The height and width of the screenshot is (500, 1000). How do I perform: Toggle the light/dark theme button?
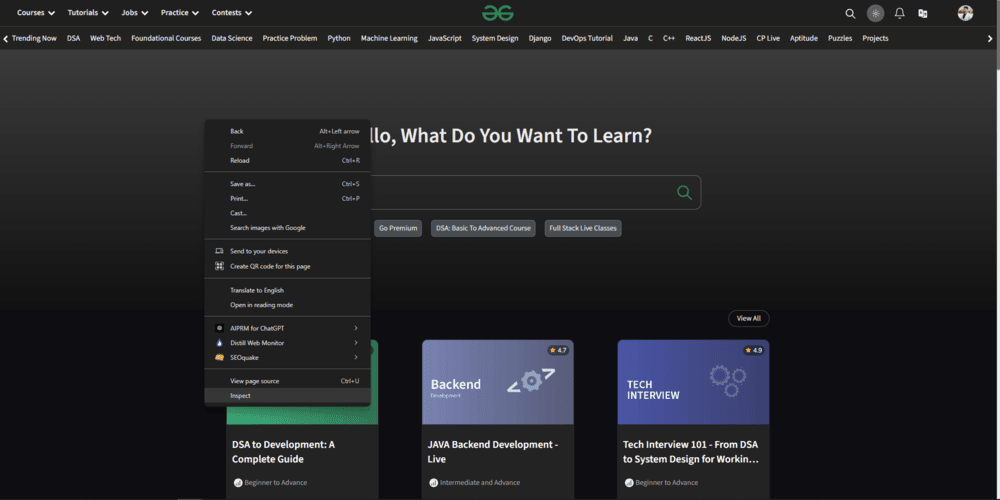tap(875, 13)
